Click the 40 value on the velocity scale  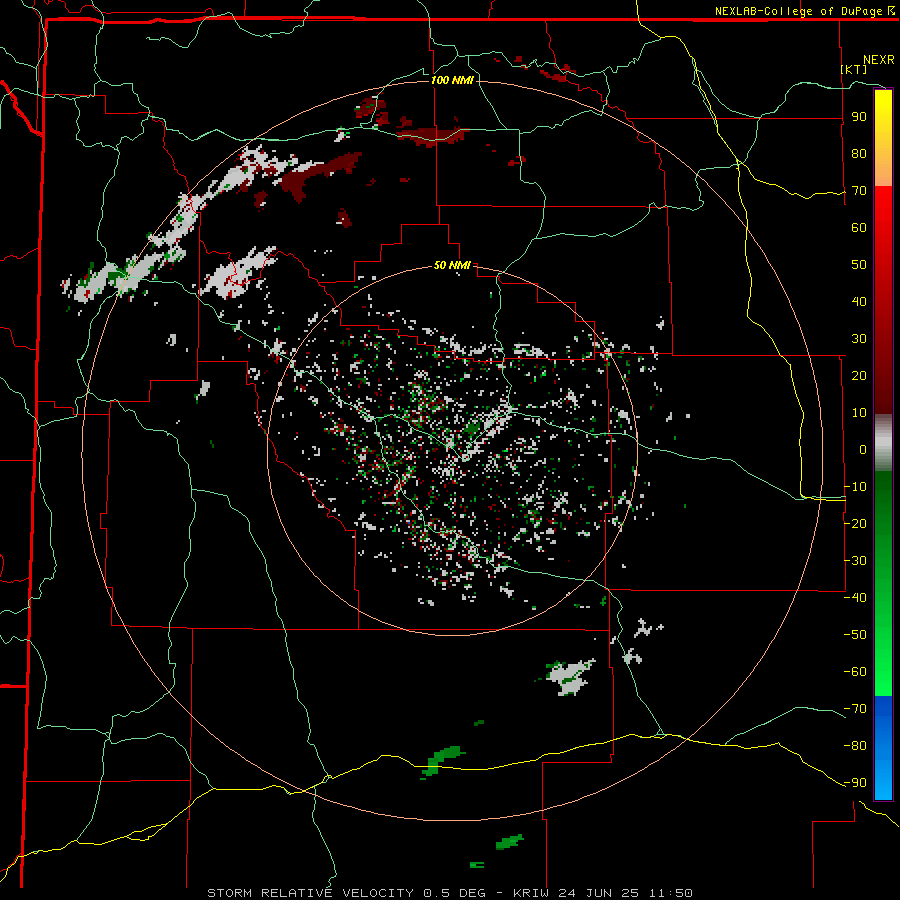(x=859, y=302)
